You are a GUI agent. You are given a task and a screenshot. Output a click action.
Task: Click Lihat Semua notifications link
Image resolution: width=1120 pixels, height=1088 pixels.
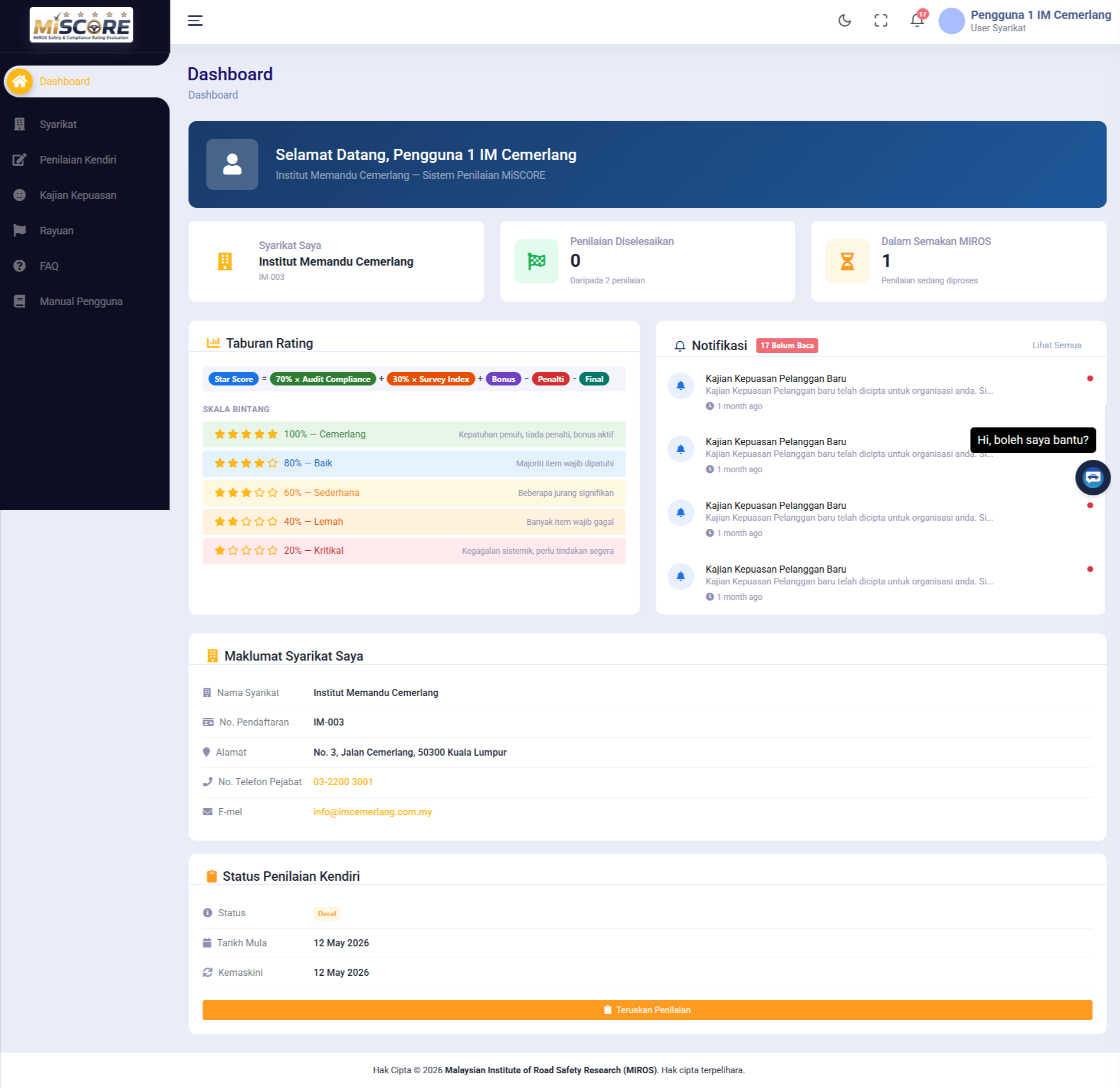1057,345
